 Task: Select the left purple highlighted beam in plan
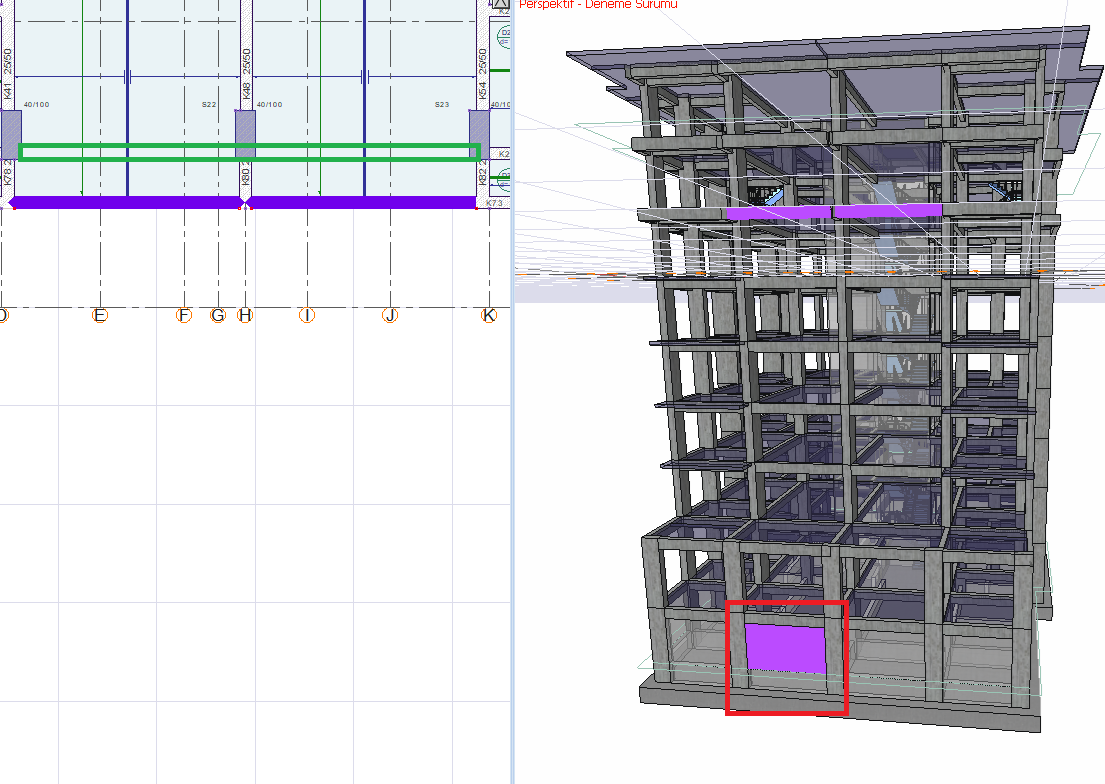click(x=125, y=202)
